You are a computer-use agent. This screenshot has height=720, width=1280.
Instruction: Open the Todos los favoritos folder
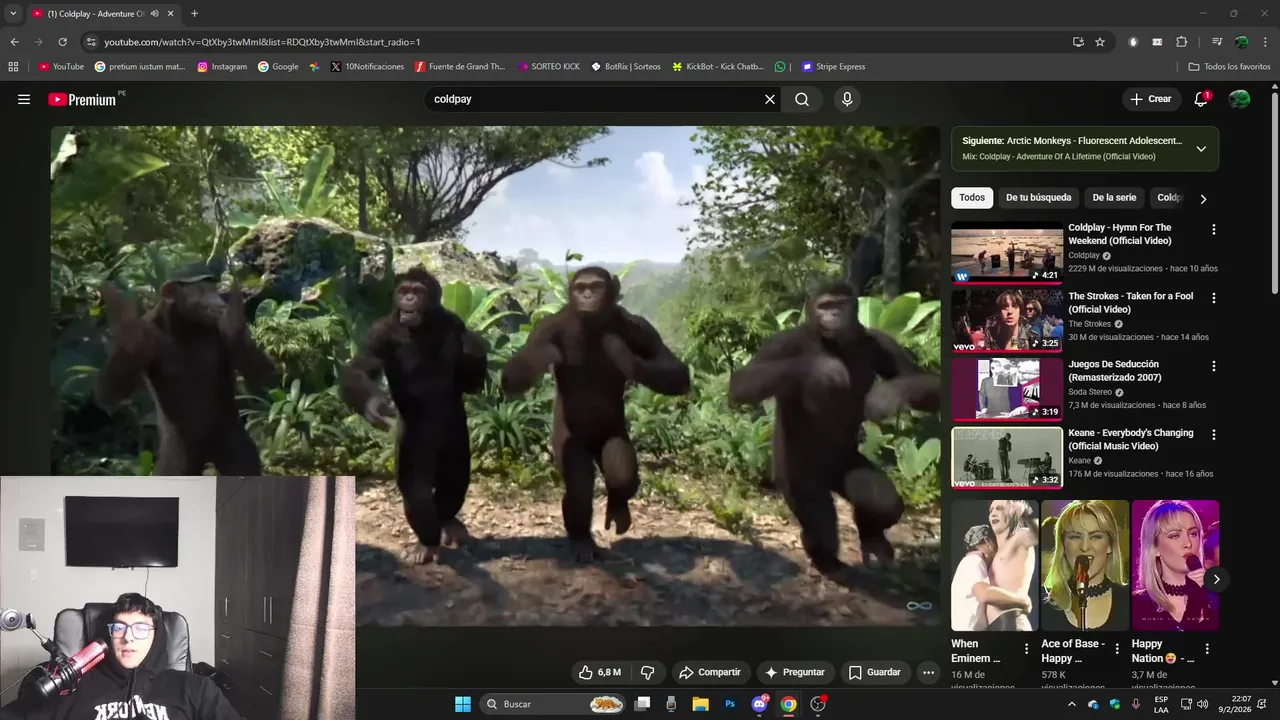click(x=1229, y=67)
